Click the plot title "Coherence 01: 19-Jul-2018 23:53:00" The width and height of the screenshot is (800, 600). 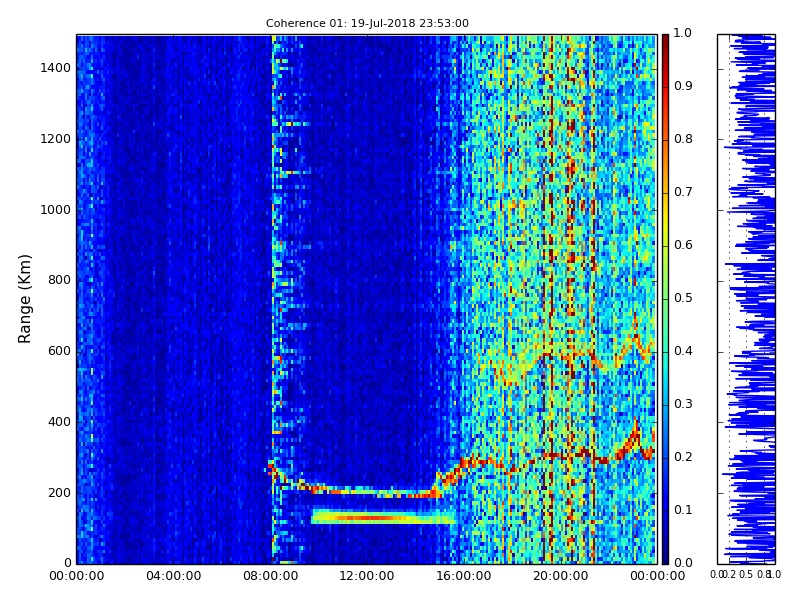point(367,23)
